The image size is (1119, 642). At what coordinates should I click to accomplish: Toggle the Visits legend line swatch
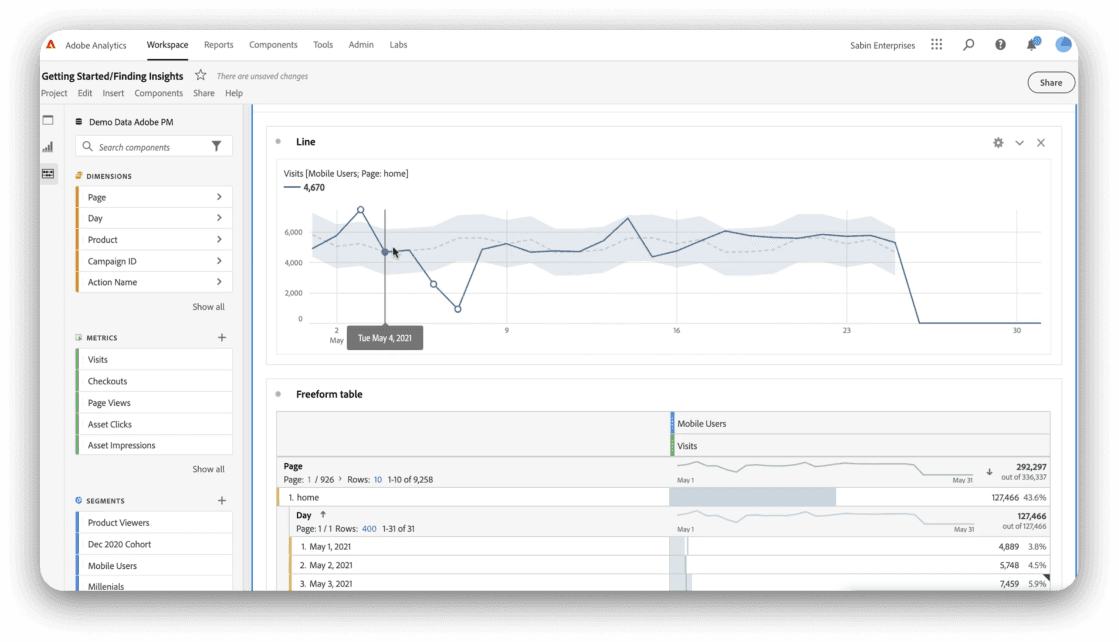pyautogui.click(x=291, y=188)
